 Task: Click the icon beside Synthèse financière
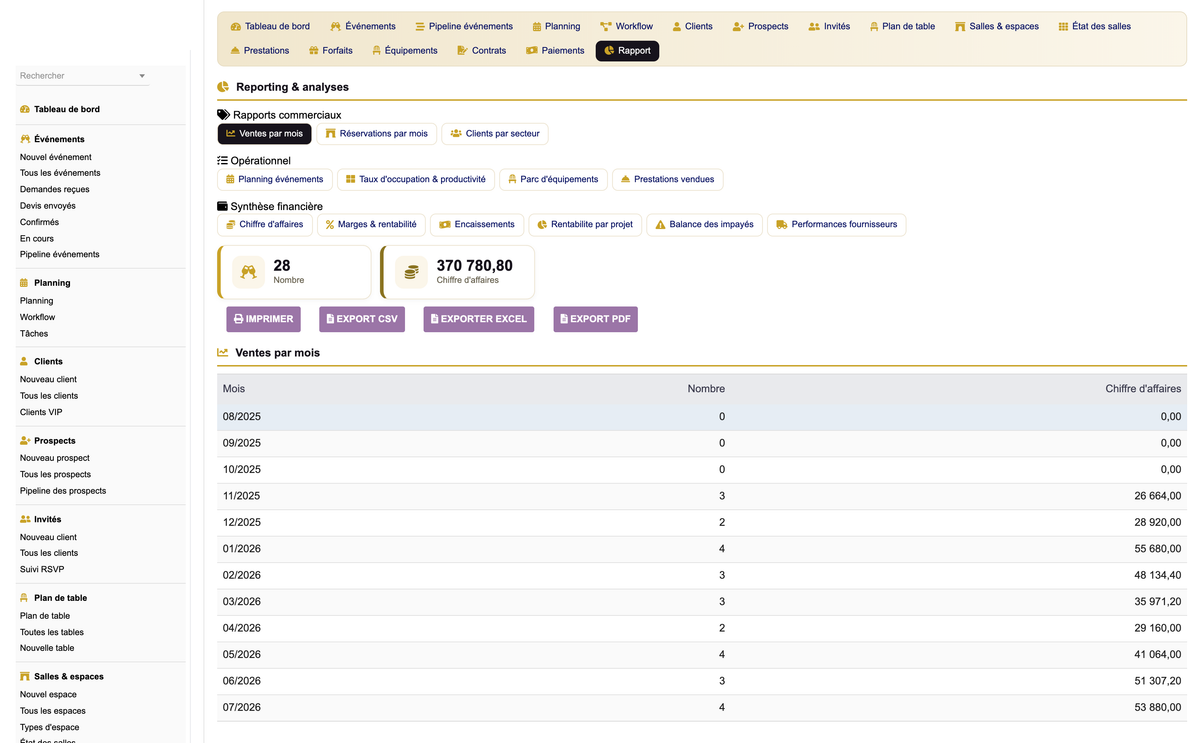(222, 206)
